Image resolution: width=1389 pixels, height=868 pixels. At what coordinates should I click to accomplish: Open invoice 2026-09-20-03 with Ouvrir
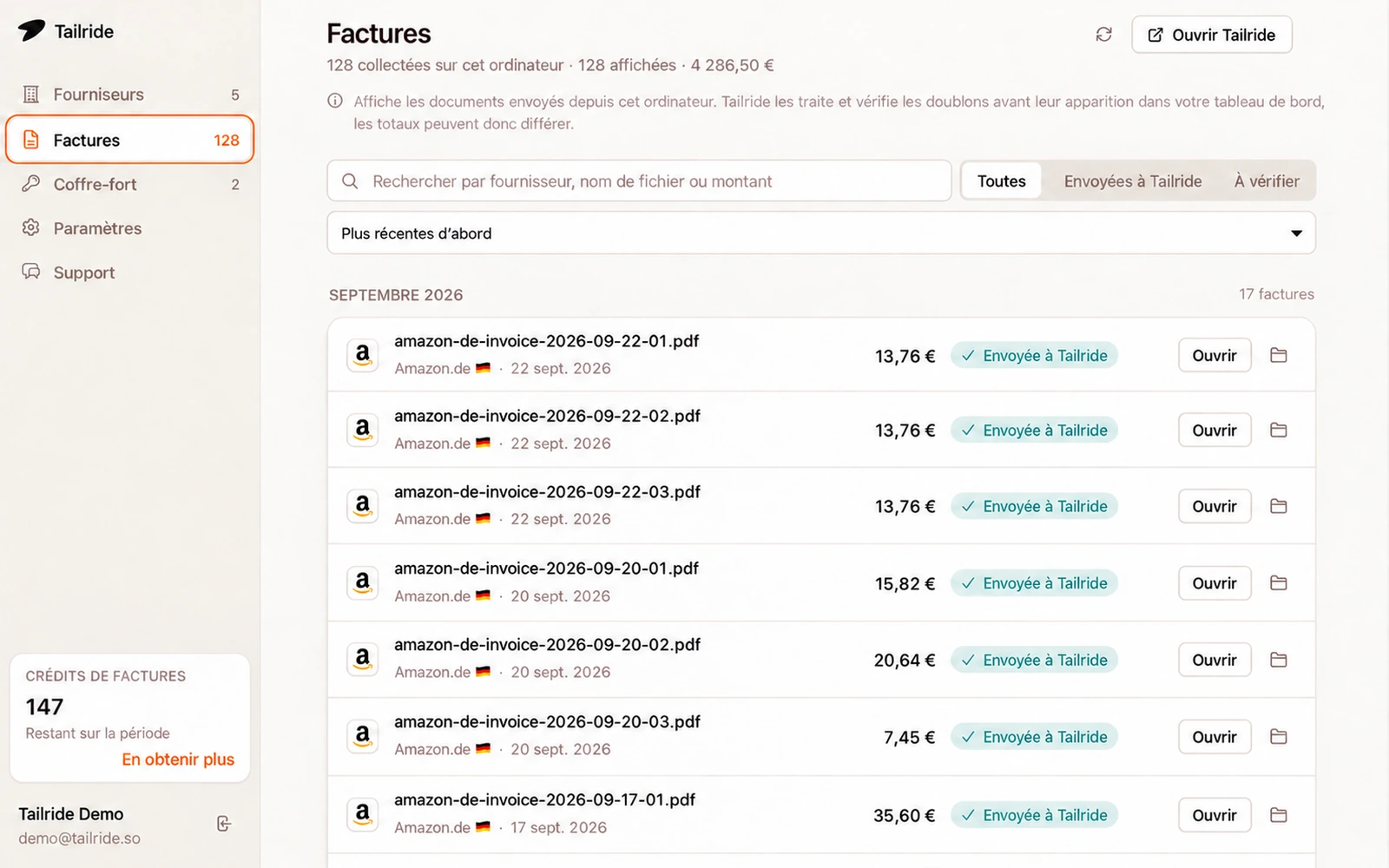pyautogui.click(x=1215, y=736)
